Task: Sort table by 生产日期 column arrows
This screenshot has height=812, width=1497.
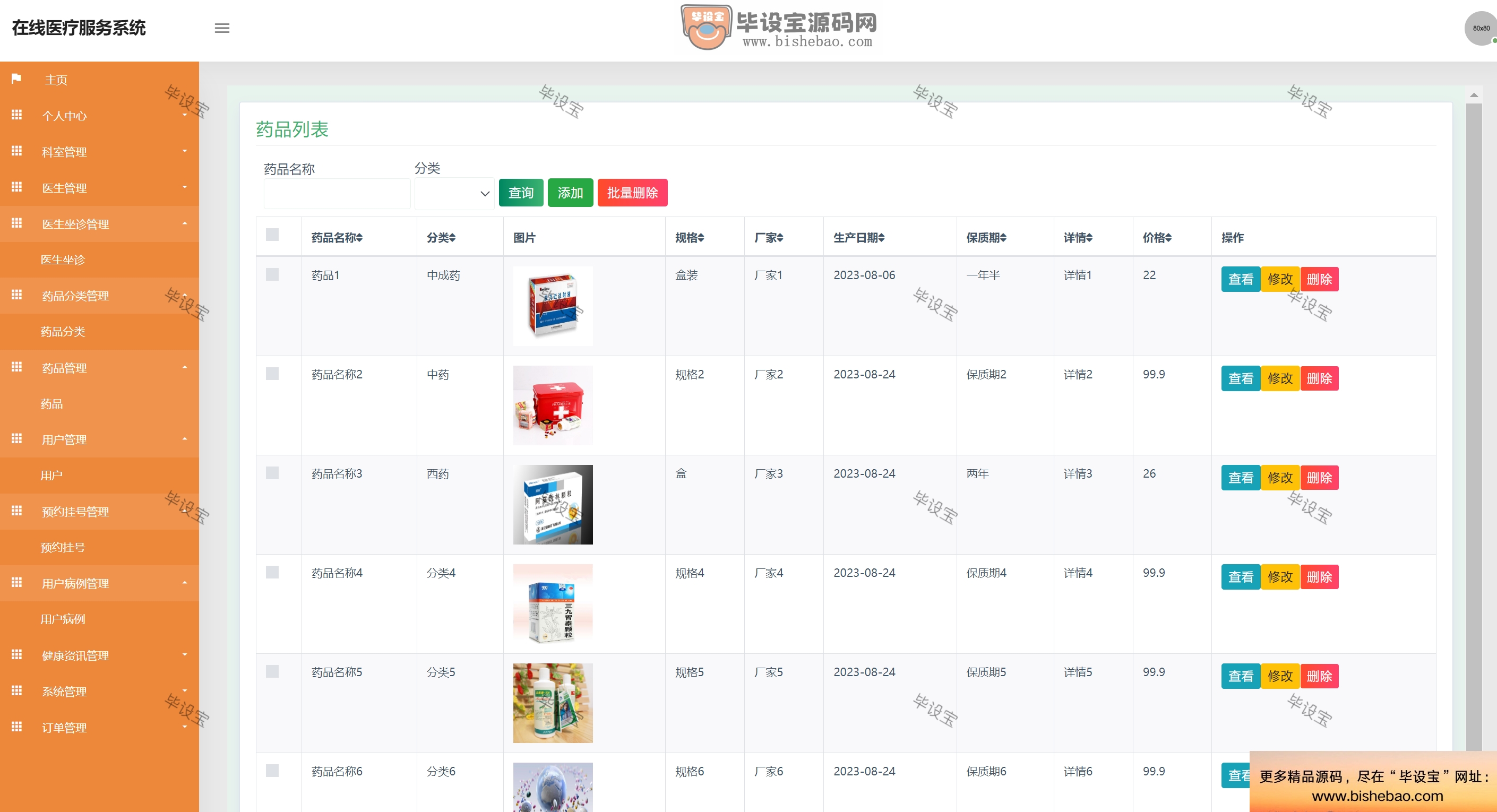Action: click(882, 238)
